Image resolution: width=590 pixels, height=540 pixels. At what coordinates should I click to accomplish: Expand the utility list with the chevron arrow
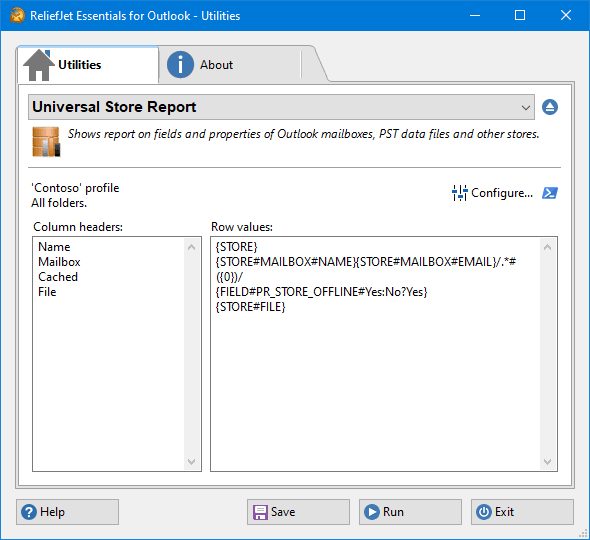(x=526, y=108)
